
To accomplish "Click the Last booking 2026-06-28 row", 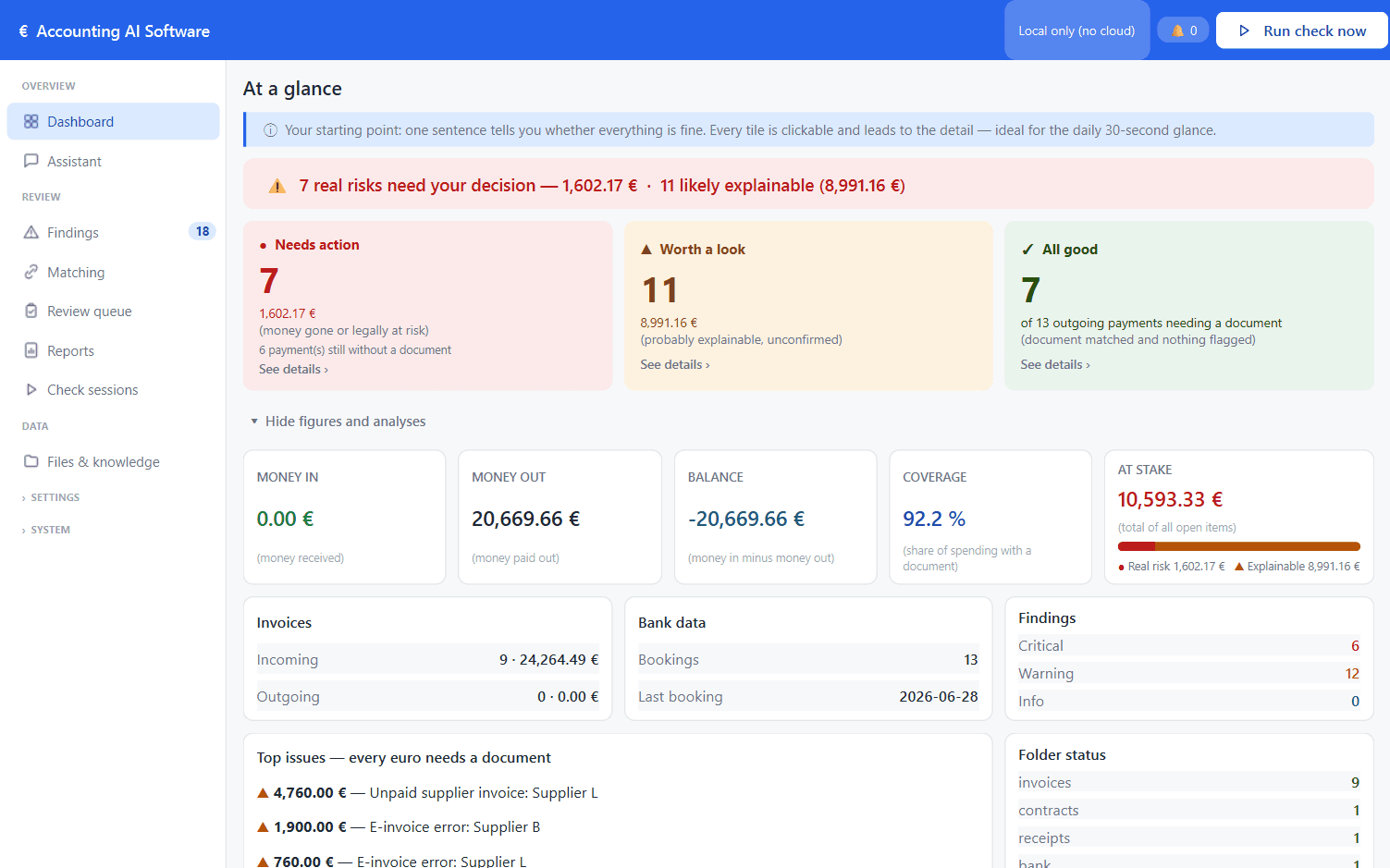I will pyautogui.click(x=808, y=696).
